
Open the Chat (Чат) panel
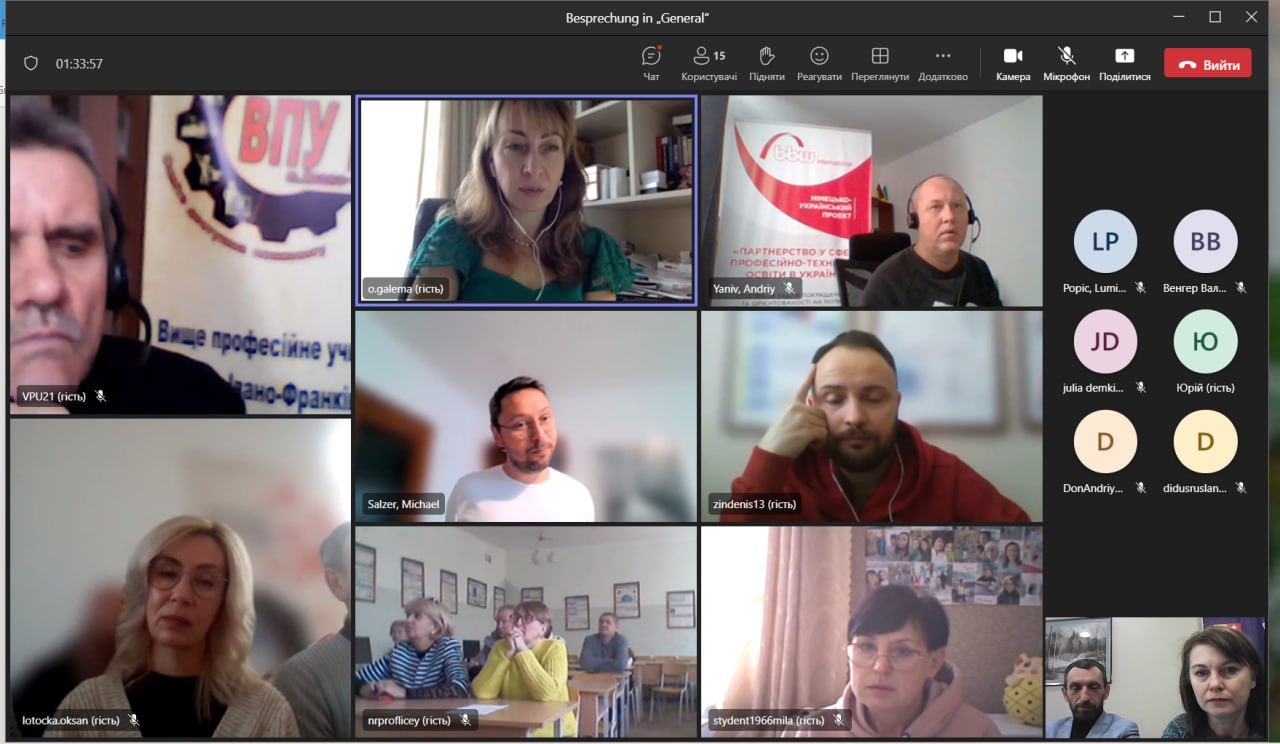651,62
